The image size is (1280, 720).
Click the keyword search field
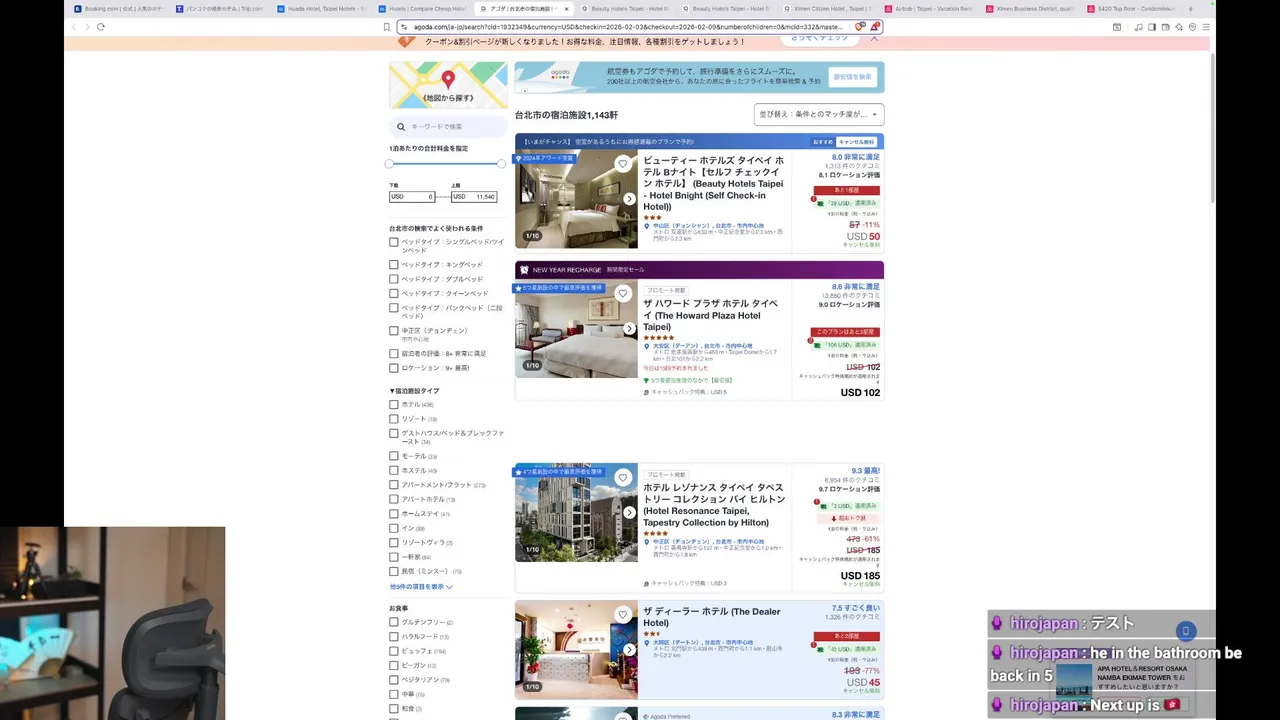[x=449, y=127]
